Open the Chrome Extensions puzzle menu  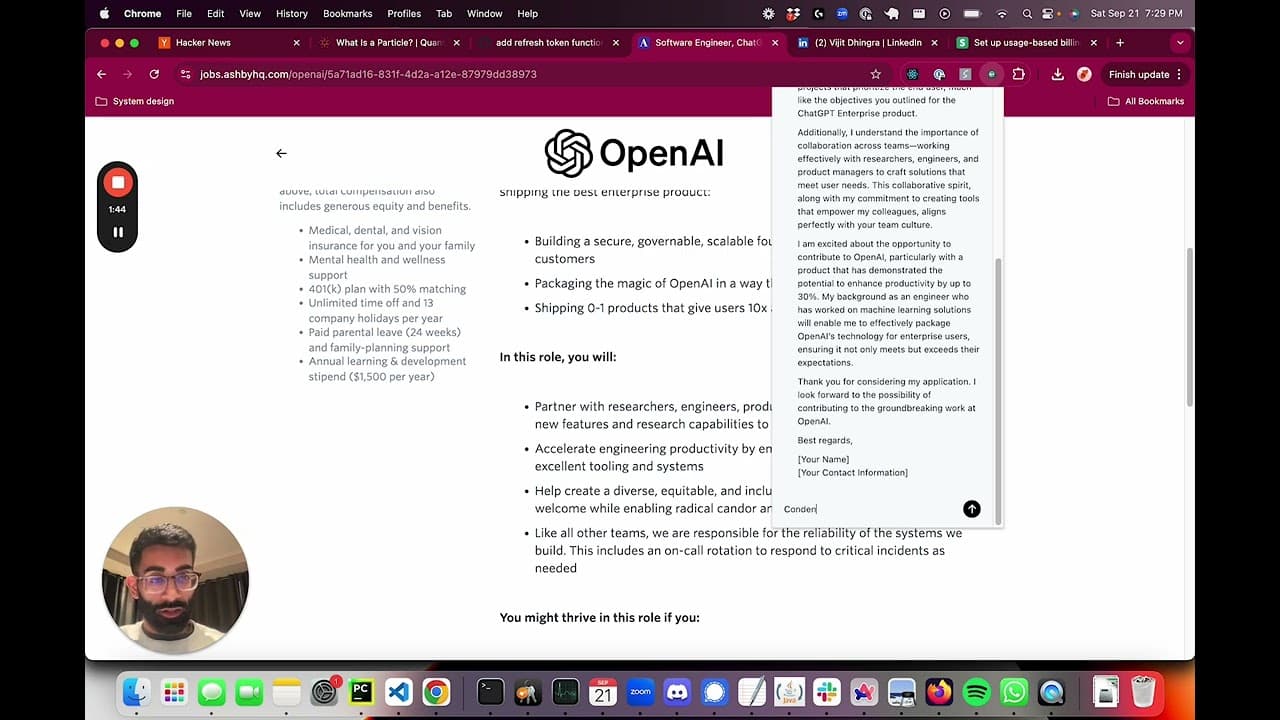tap(1018, 74)
